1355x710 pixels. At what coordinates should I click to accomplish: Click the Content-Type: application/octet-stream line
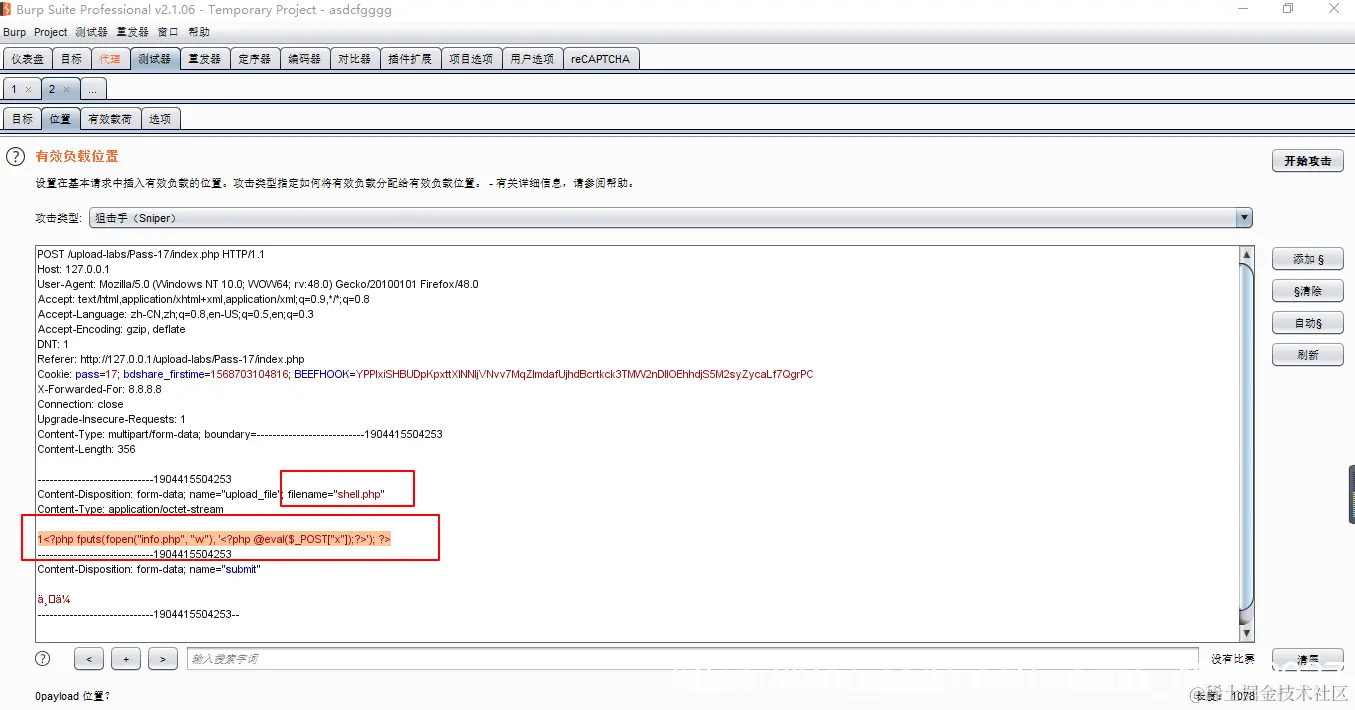coord(130,509)
